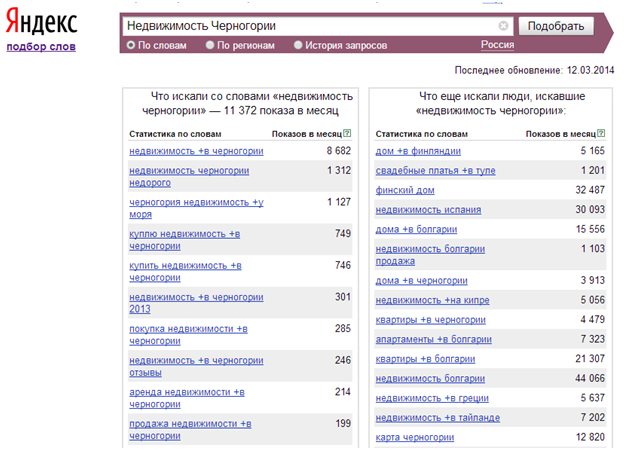Open 'дома +в болгарии' link
Viewport: 628px width, 450px height.
pos(416,229)
